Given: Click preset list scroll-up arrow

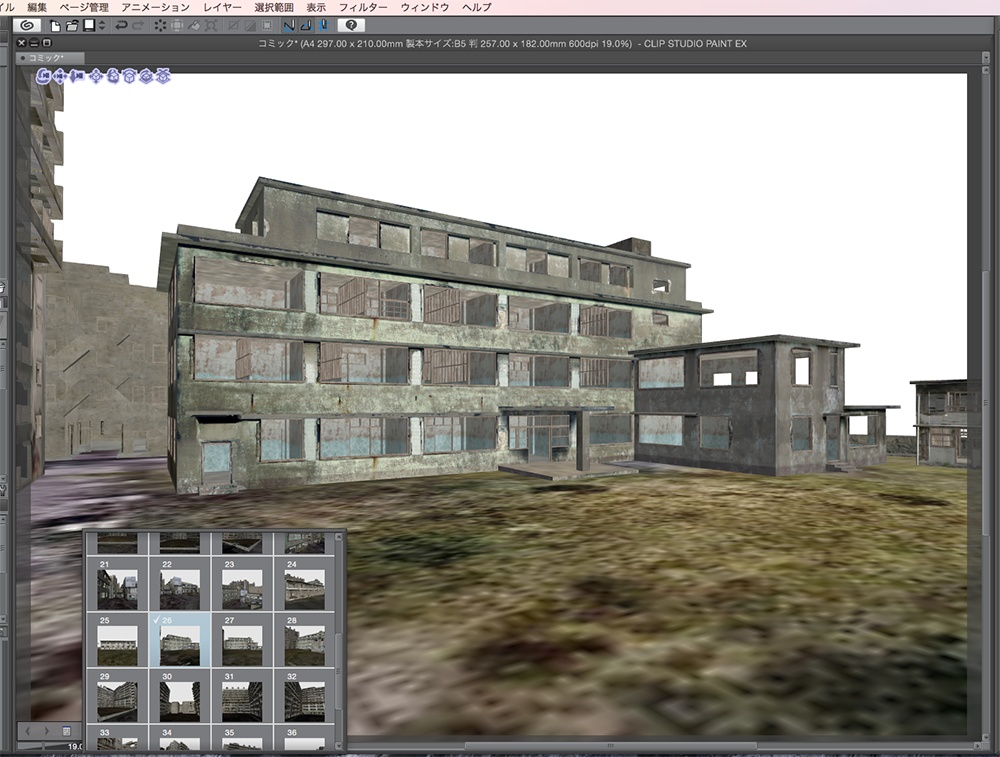Looking at the screenshot, I should [x=339, y=538].
